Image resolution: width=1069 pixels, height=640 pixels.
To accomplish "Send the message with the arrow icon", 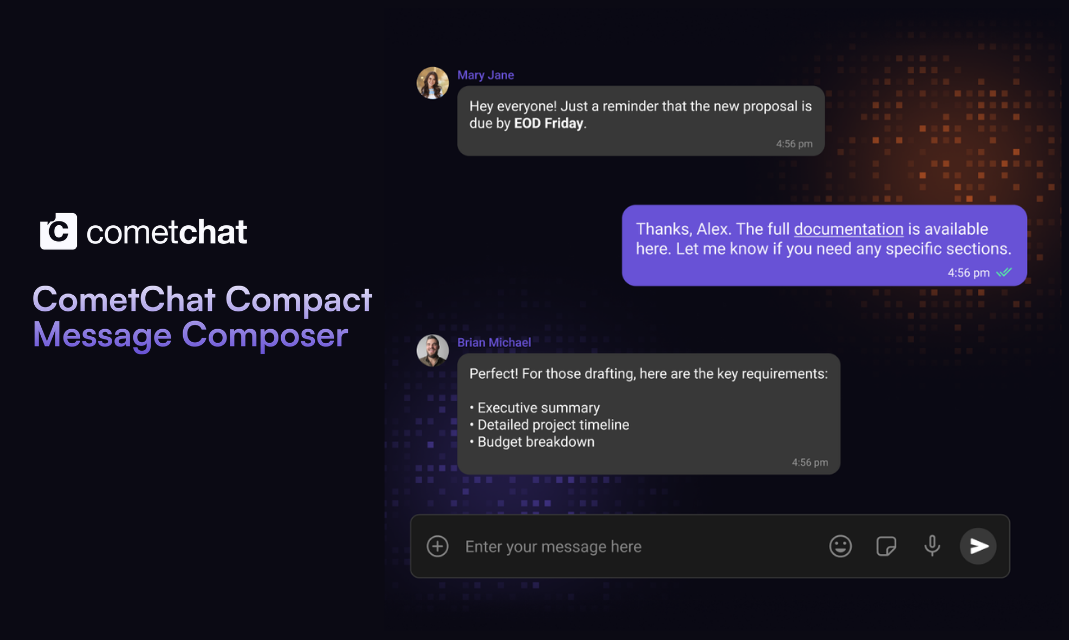I will click(x=978, y=546).
